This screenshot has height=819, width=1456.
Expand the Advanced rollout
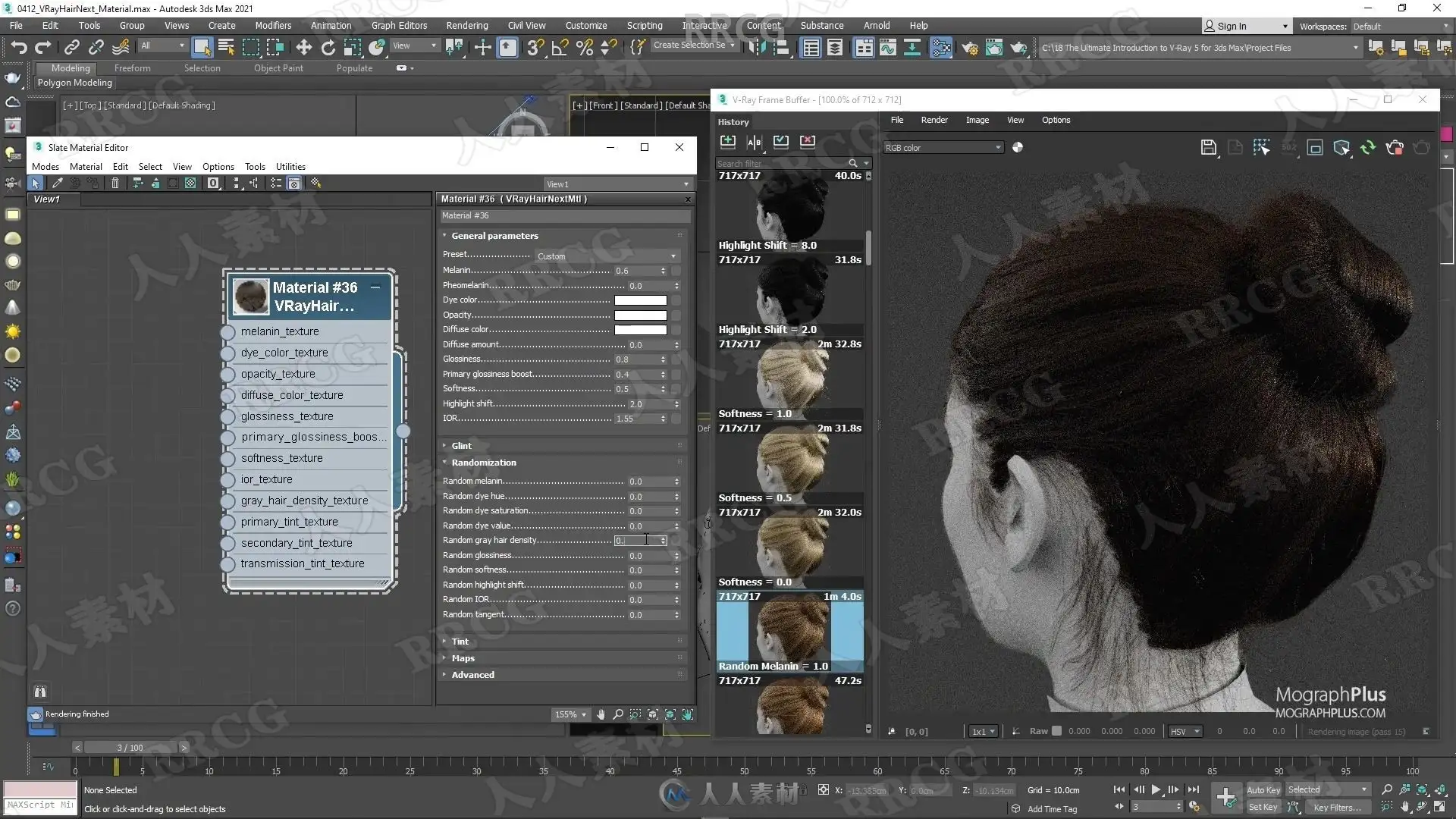tap(472, 675)
